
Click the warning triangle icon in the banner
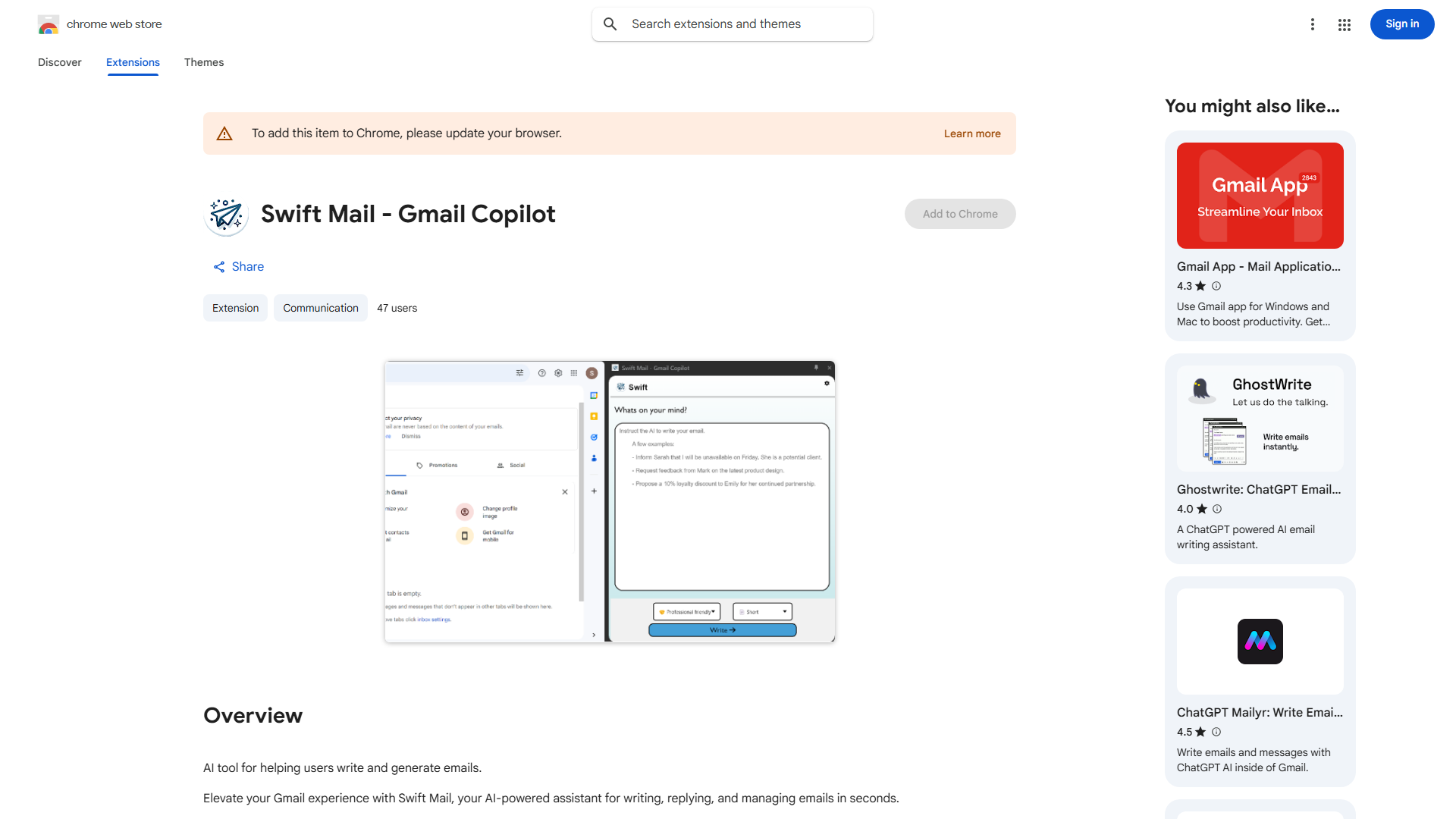(224, 133)
